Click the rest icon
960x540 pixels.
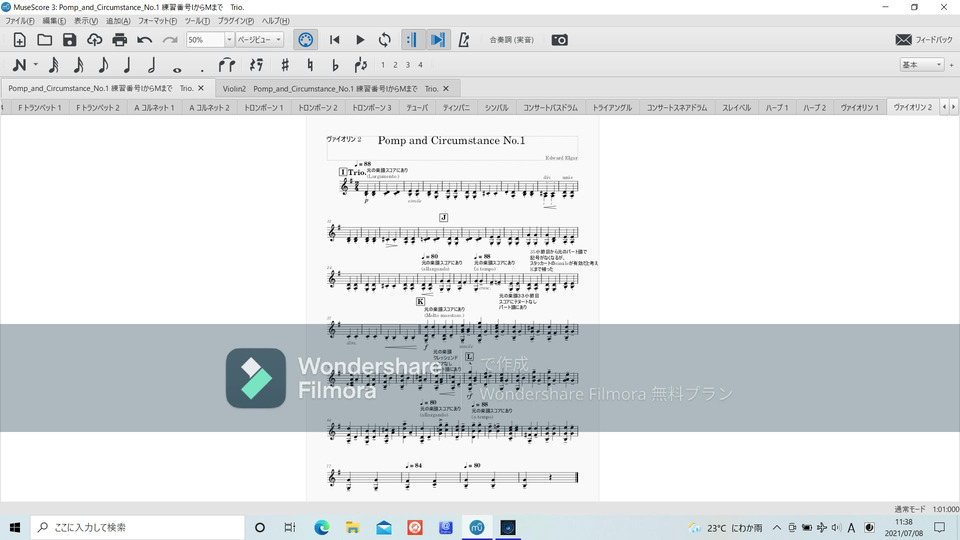[x=256, y=65]
